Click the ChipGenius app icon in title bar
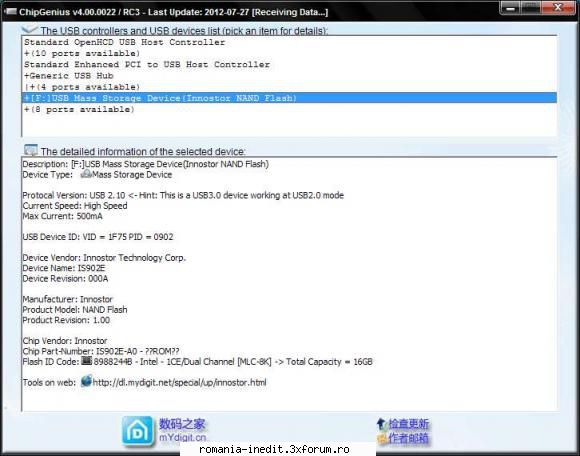 pos(10,11)
